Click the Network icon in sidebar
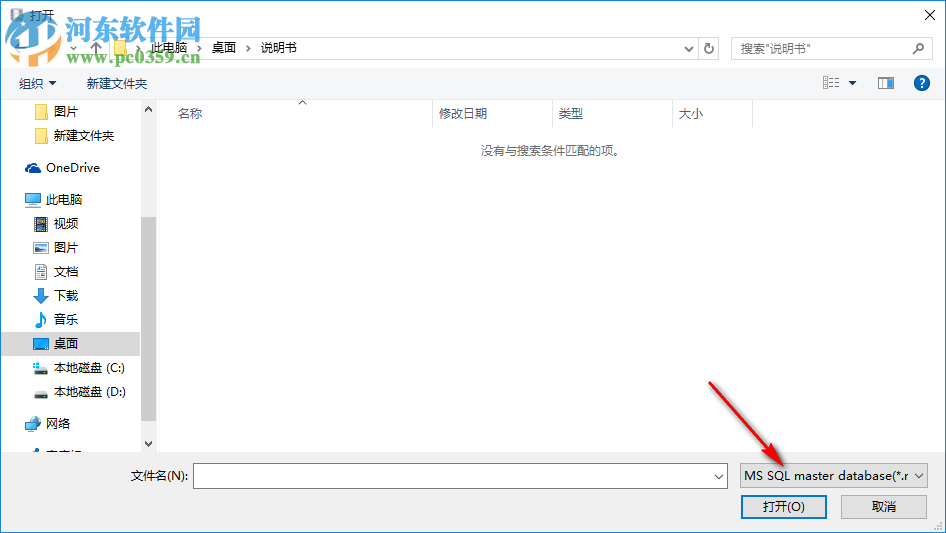Viewport: 946px width, 533px height. coord(33,424)
